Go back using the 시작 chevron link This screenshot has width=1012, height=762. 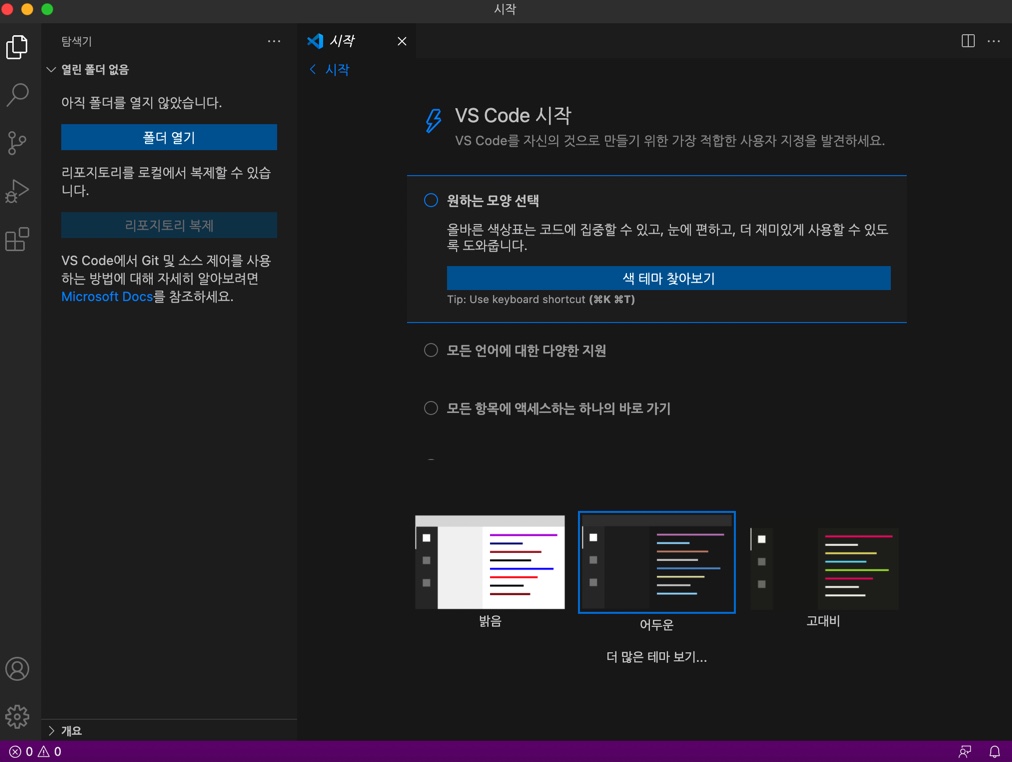[329, 70]
